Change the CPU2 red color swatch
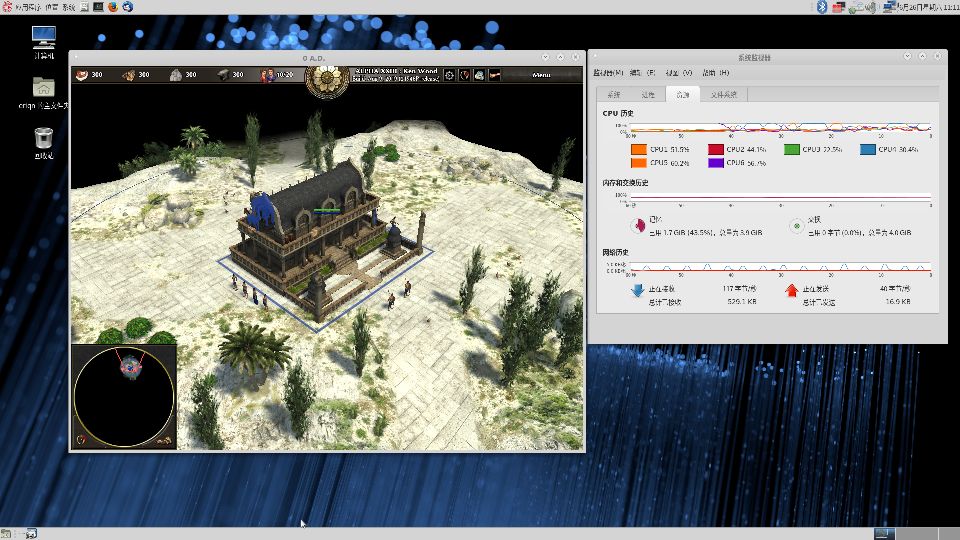The height and width of the screenshot is (540, 960). (716, 149)
